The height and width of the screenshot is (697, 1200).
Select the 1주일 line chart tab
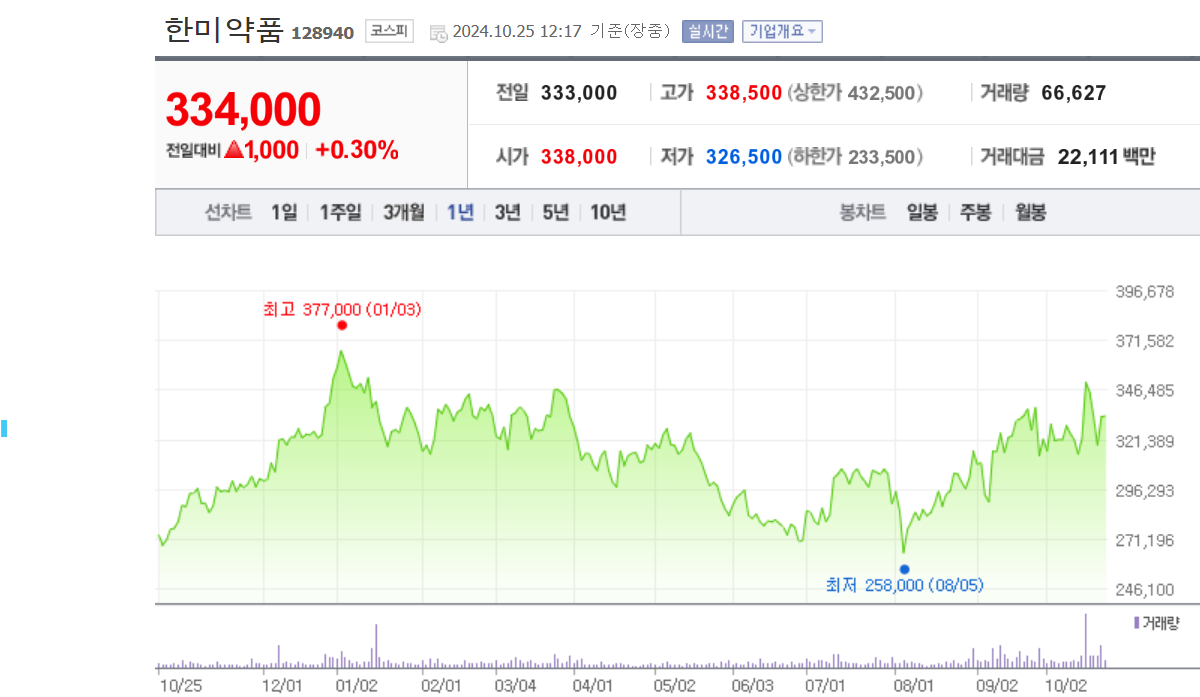[x=340, y=212]
